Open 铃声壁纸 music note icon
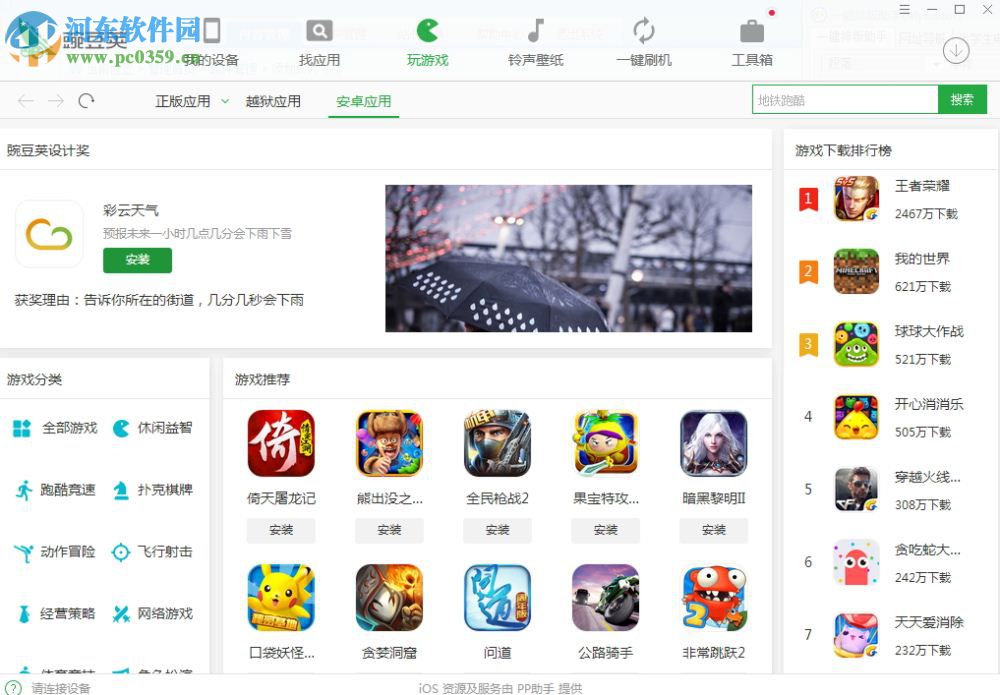1000x695 pixels. [537, 31]
